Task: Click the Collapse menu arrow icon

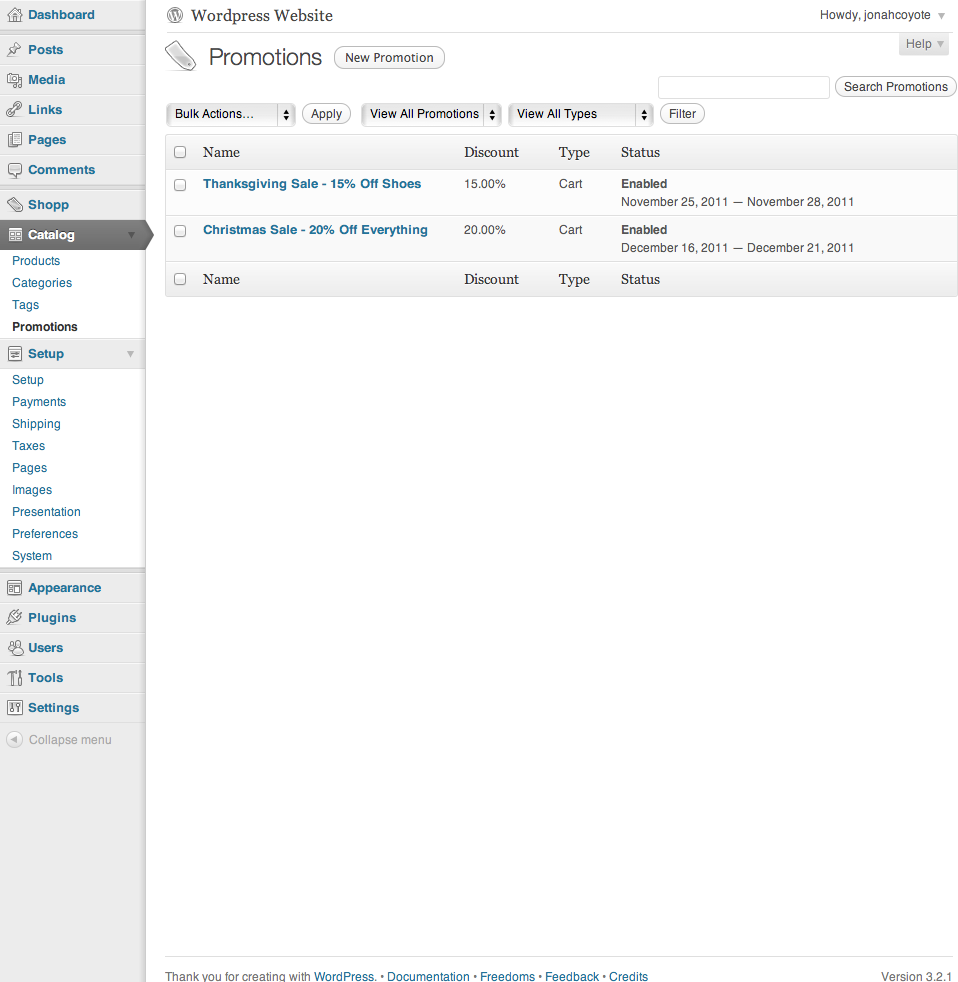Action: pyautogui.click(x=14, y=740)
